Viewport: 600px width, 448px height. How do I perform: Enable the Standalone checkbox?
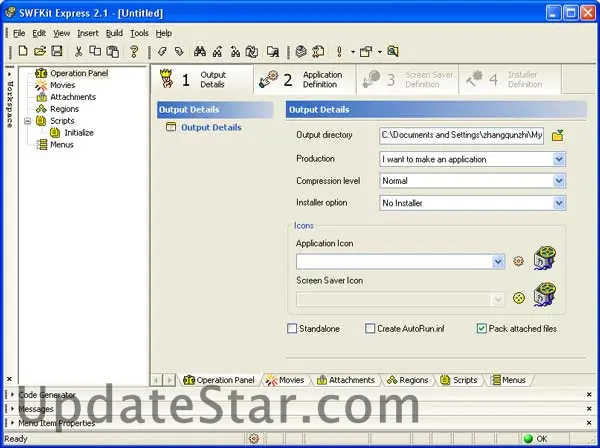click(x=292, y=328)
